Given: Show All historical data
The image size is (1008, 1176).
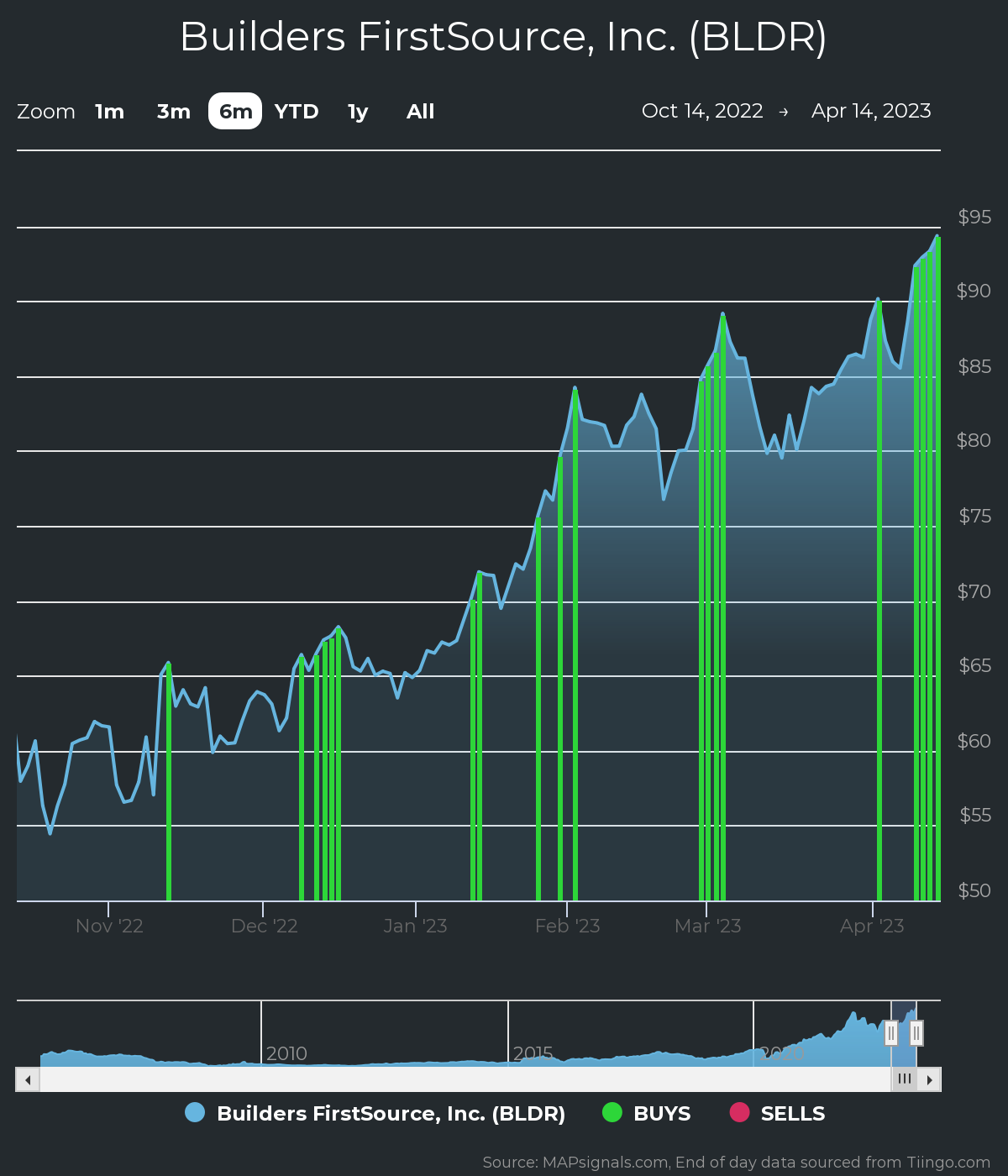Looking at the screenshot, I should tap(420, 112).
